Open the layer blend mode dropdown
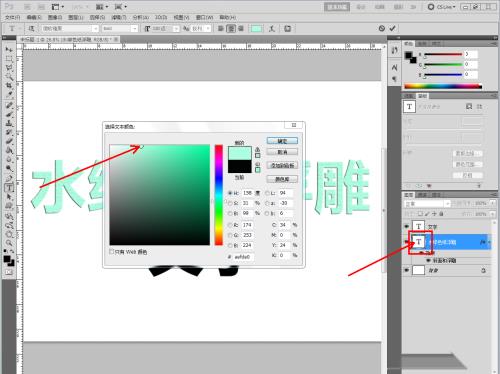Viewport: 500px width, 374px height. [427, 203]
